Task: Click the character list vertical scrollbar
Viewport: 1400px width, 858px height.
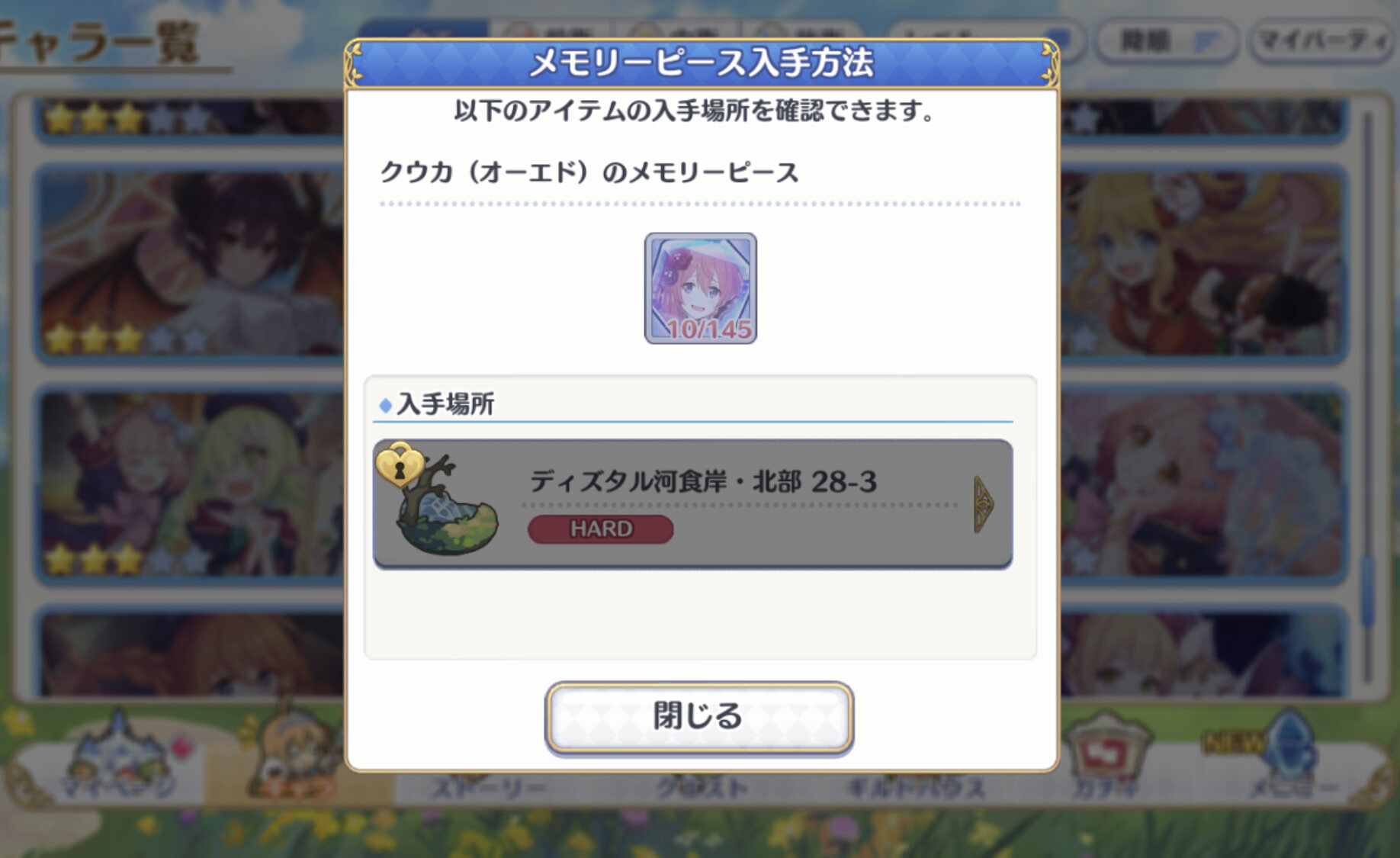Action: (x=1367, y=397)
